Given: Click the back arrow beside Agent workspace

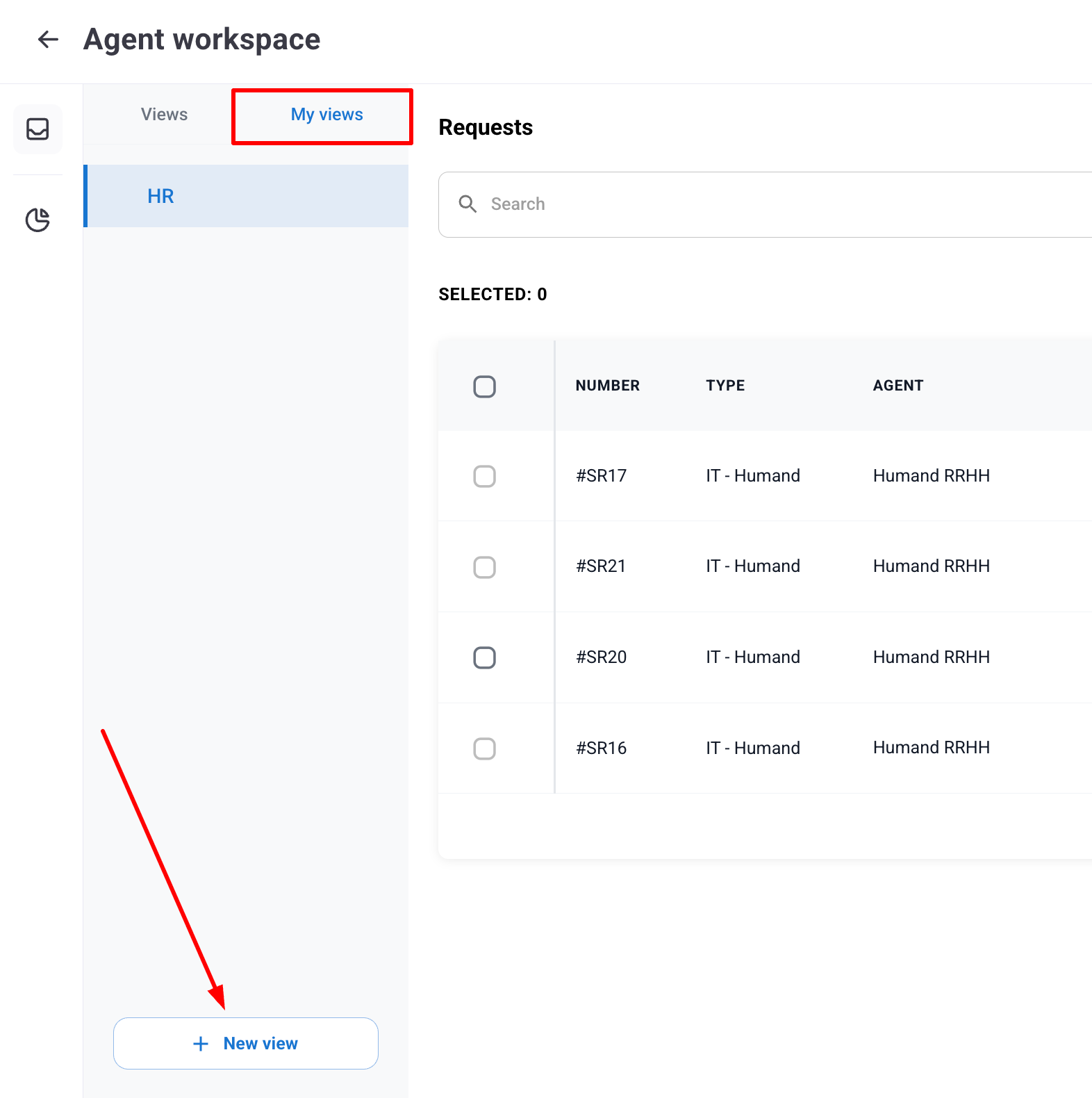Looking at the screenshot, I should pos(48,40).
